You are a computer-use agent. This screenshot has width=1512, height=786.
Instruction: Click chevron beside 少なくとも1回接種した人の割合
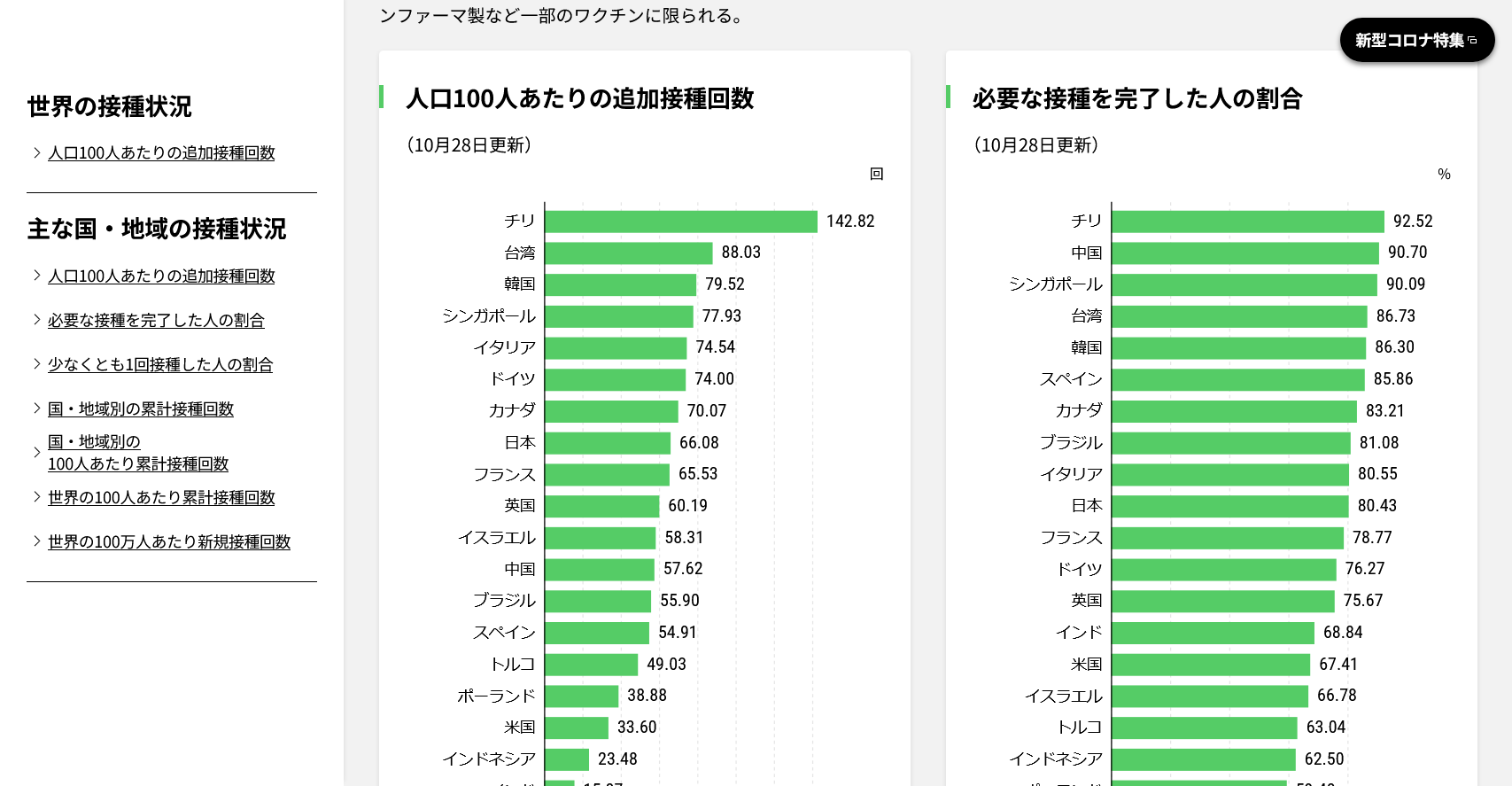pos(36,364)
